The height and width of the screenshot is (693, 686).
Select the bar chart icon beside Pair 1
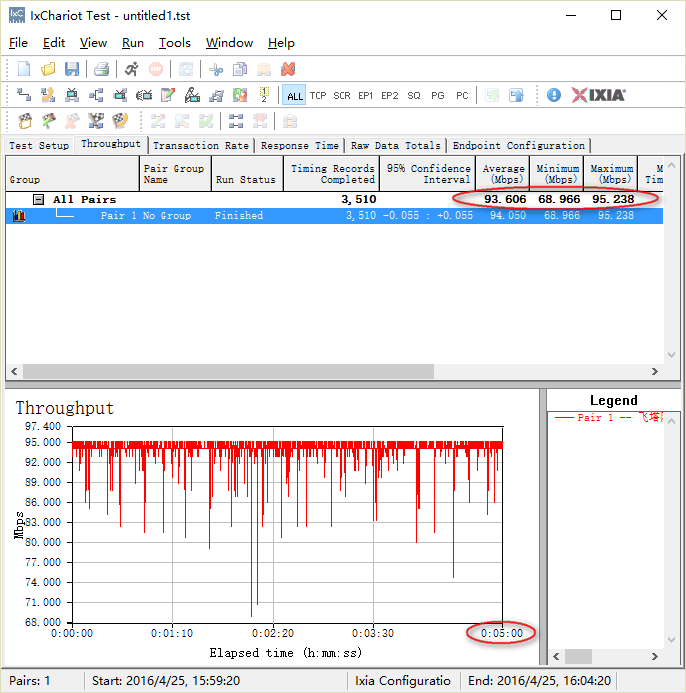(x=19, y=216)
